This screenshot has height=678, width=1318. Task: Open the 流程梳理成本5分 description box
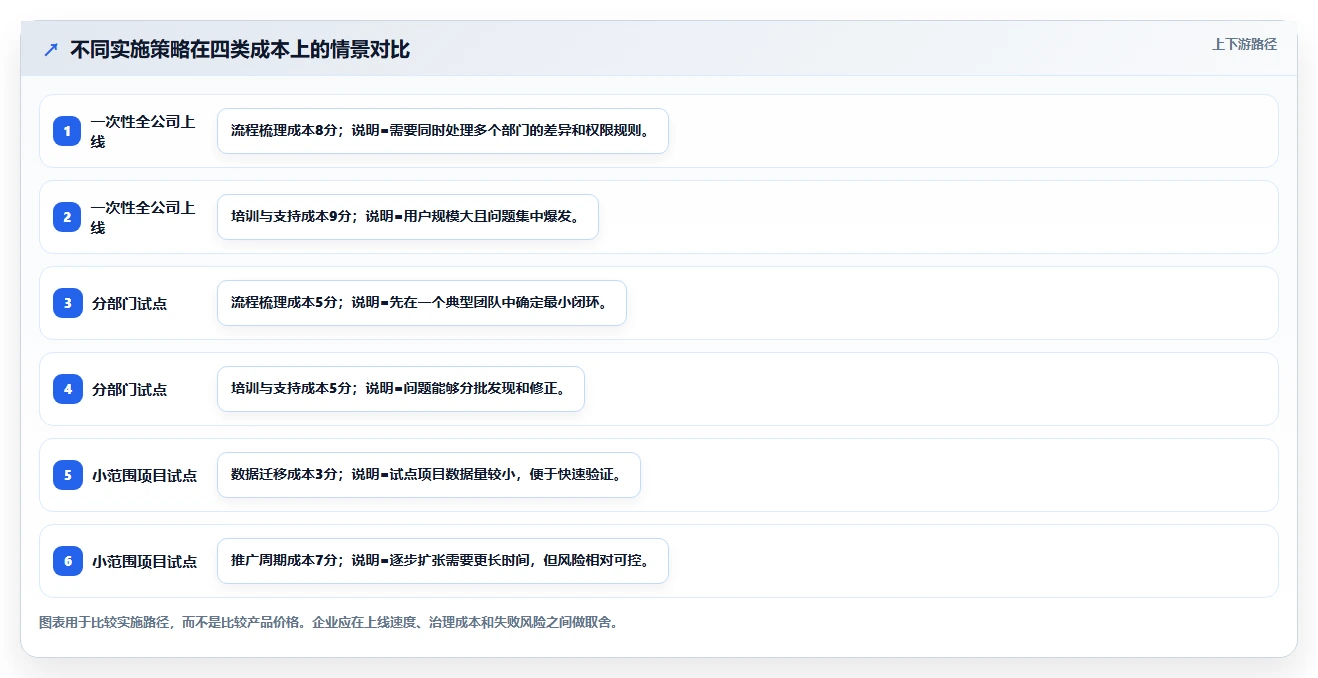point(421,303)
